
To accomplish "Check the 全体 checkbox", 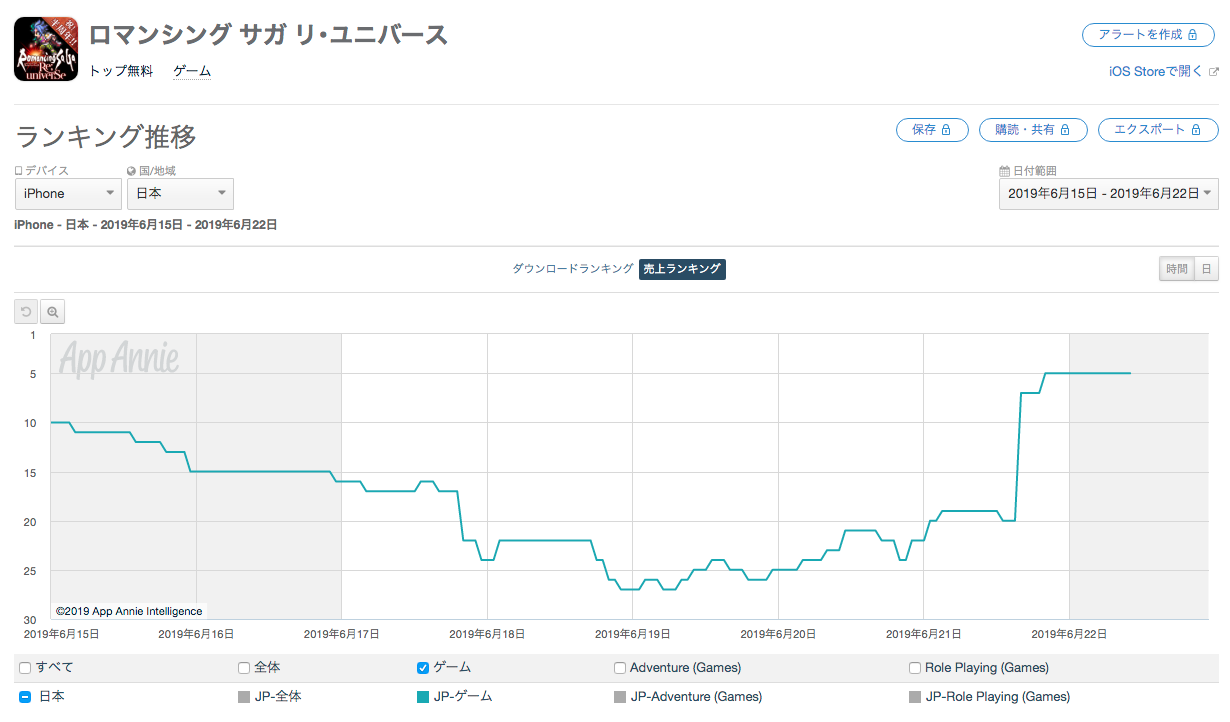I will pyautogui.click(x=244, y=668).
